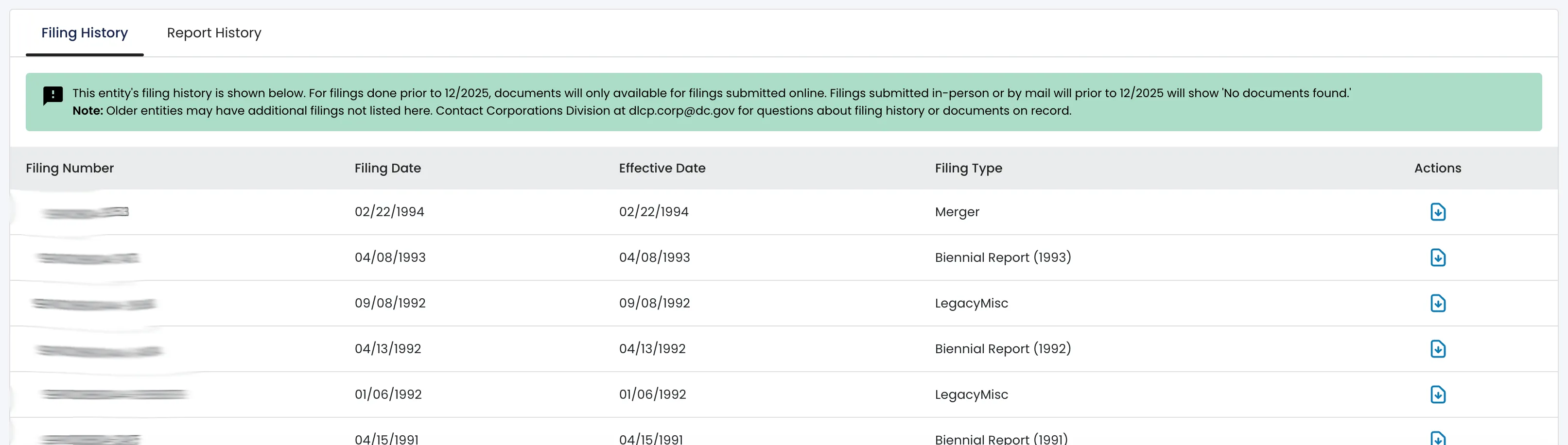This screenshot has height=445, width=1568.
Task: Click the Merger filing type cell
Action: point(957,212)
